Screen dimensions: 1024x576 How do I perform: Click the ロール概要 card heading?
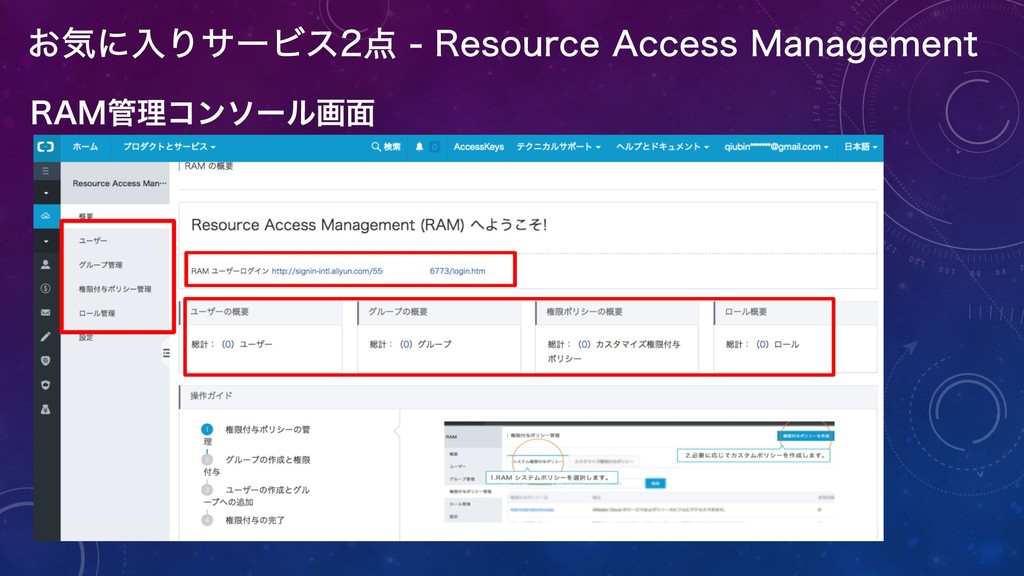(x=746, y=312)
